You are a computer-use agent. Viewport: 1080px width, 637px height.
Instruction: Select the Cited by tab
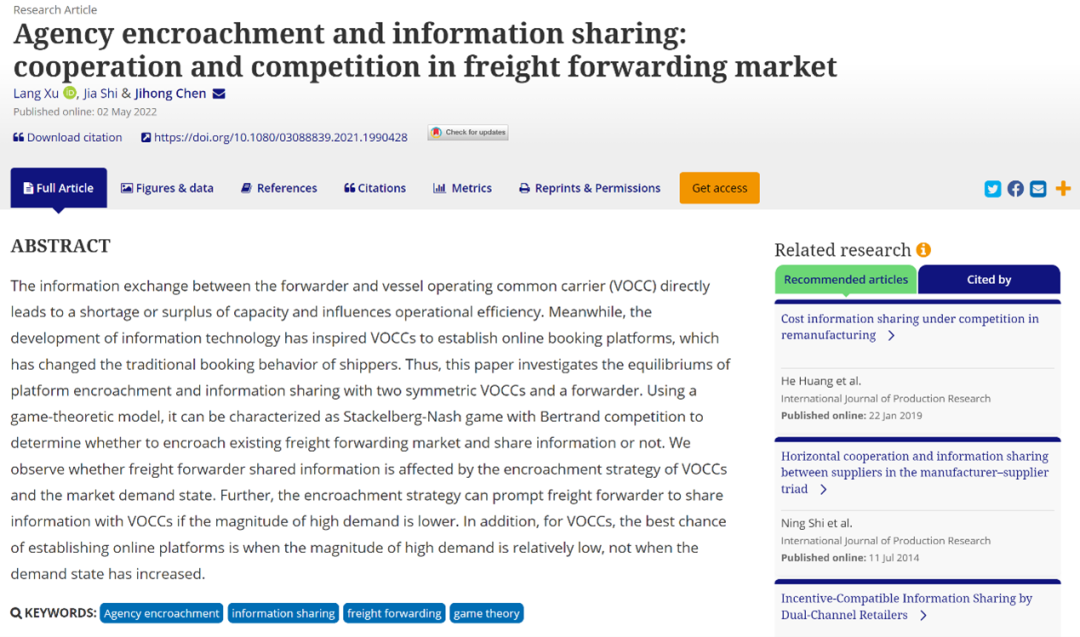(988, 280)
